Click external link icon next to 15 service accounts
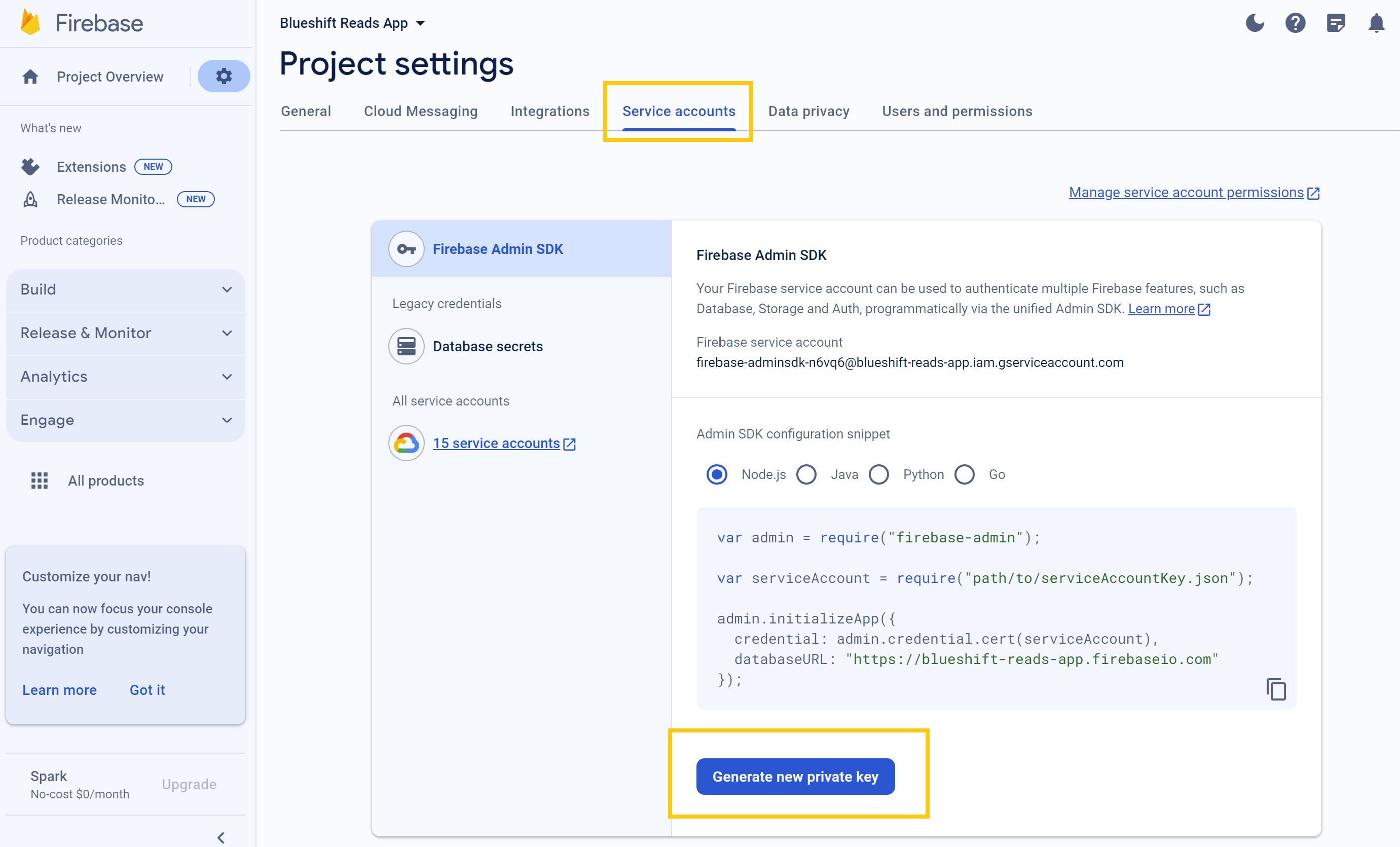This screenshot has width=1400, height=847. [x=569, y=444]
